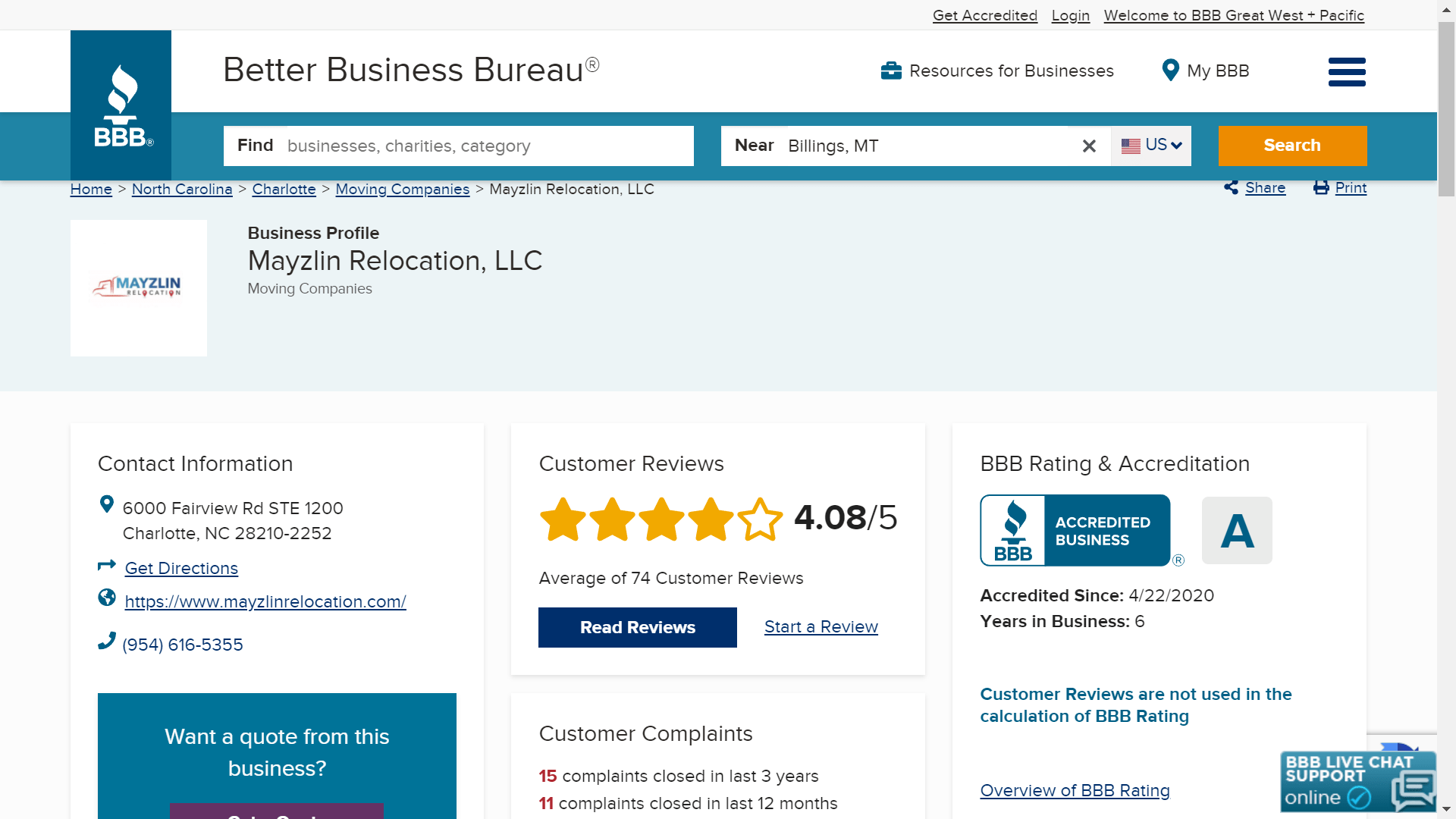Open Customer Reviews not used in calculation link
1456x819 pixels.
pos(1136,705)
